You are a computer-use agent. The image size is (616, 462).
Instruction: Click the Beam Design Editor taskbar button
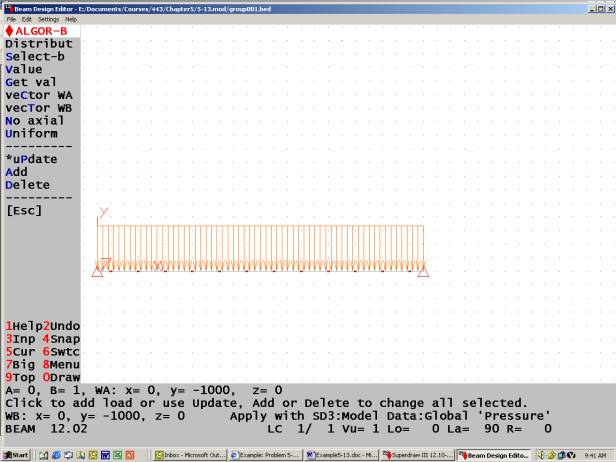(493, 455)
